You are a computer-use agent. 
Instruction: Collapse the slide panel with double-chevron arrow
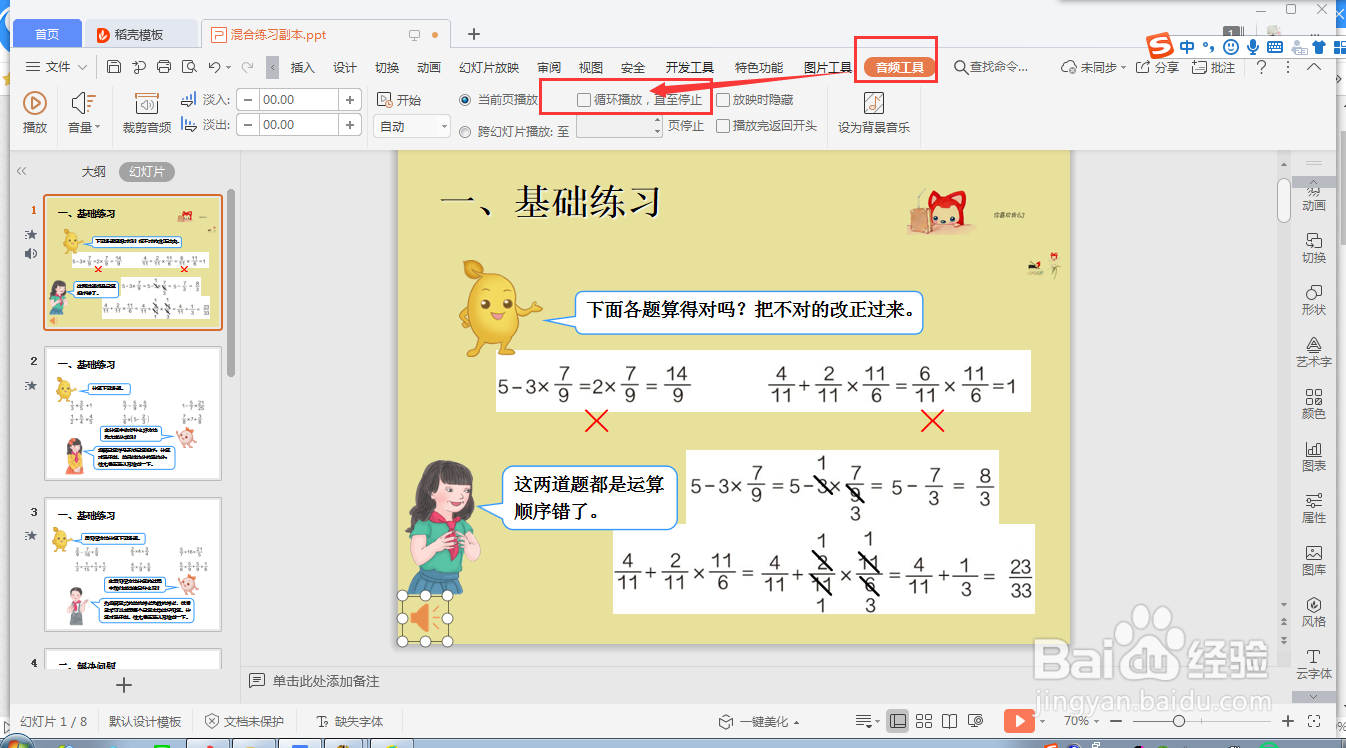point(21,170)
